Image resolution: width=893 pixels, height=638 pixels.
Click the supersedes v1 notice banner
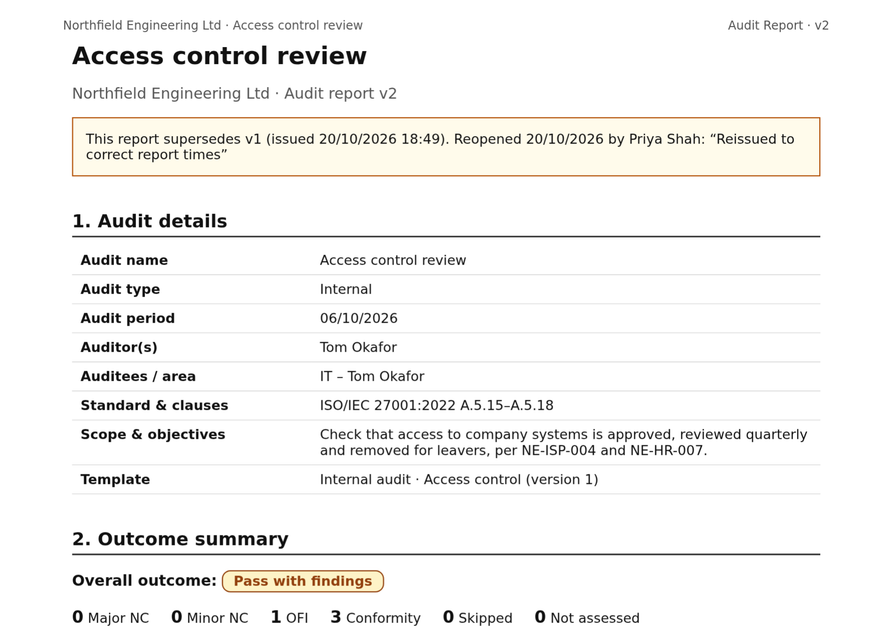pos(446,147)
